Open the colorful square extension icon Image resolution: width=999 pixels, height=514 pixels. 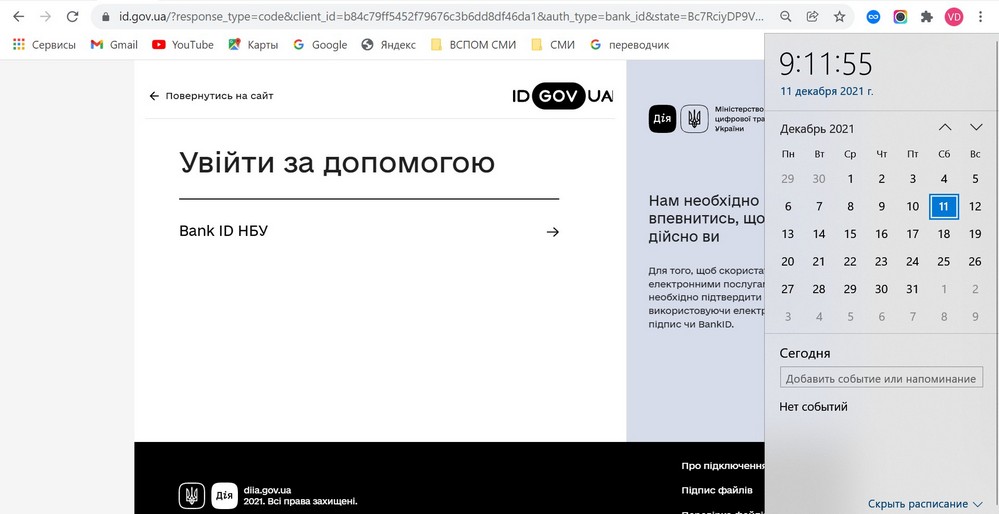[900, 17]
